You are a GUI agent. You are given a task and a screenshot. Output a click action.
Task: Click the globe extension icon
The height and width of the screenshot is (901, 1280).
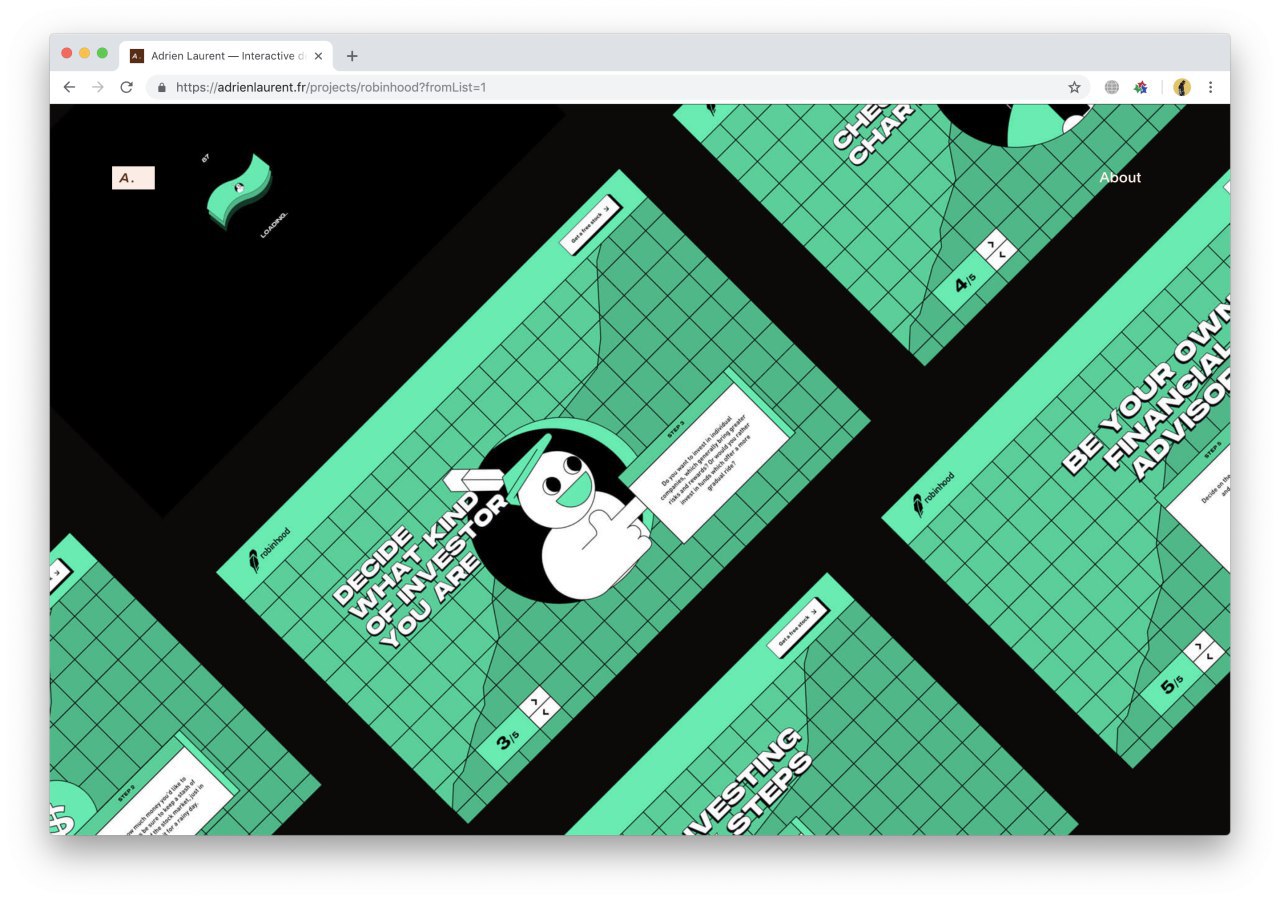1111,87
